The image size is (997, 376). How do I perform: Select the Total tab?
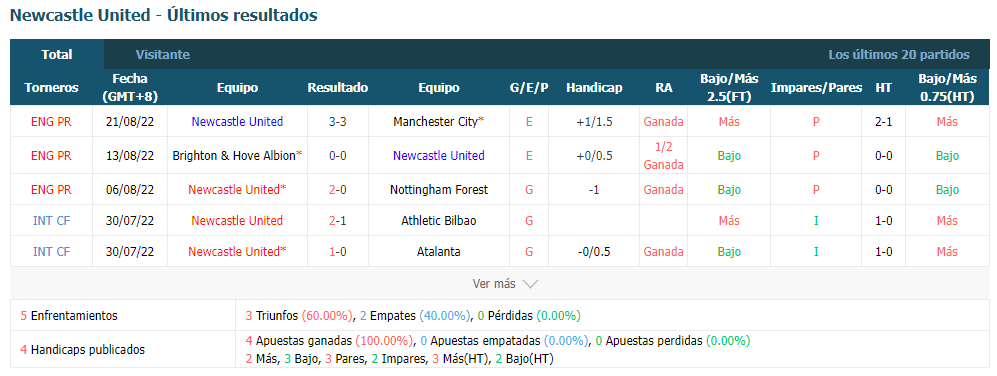(57, 55)
